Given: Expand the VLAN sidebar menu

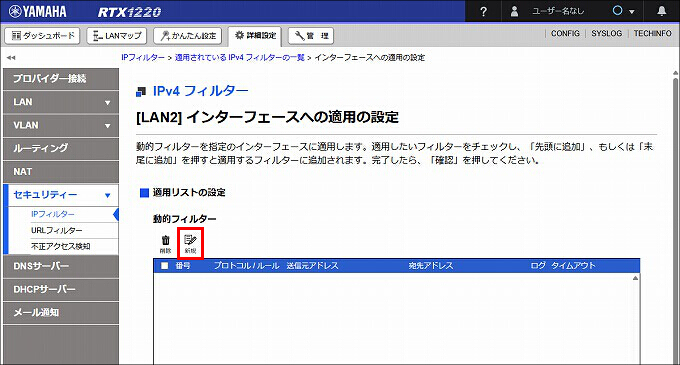Looking at the screenshot, I should [61, 125].
